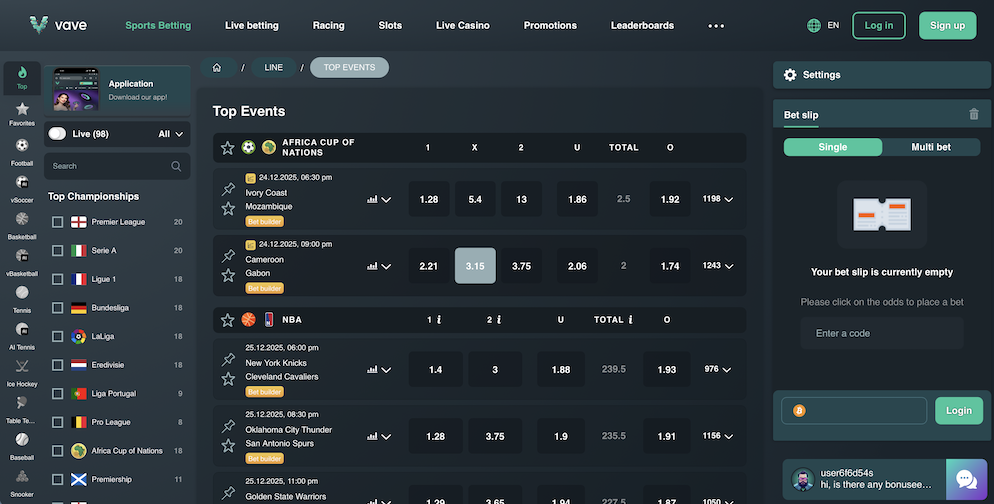Click the Log in button
The image size is (994, 504).
[x=879, y=25]
